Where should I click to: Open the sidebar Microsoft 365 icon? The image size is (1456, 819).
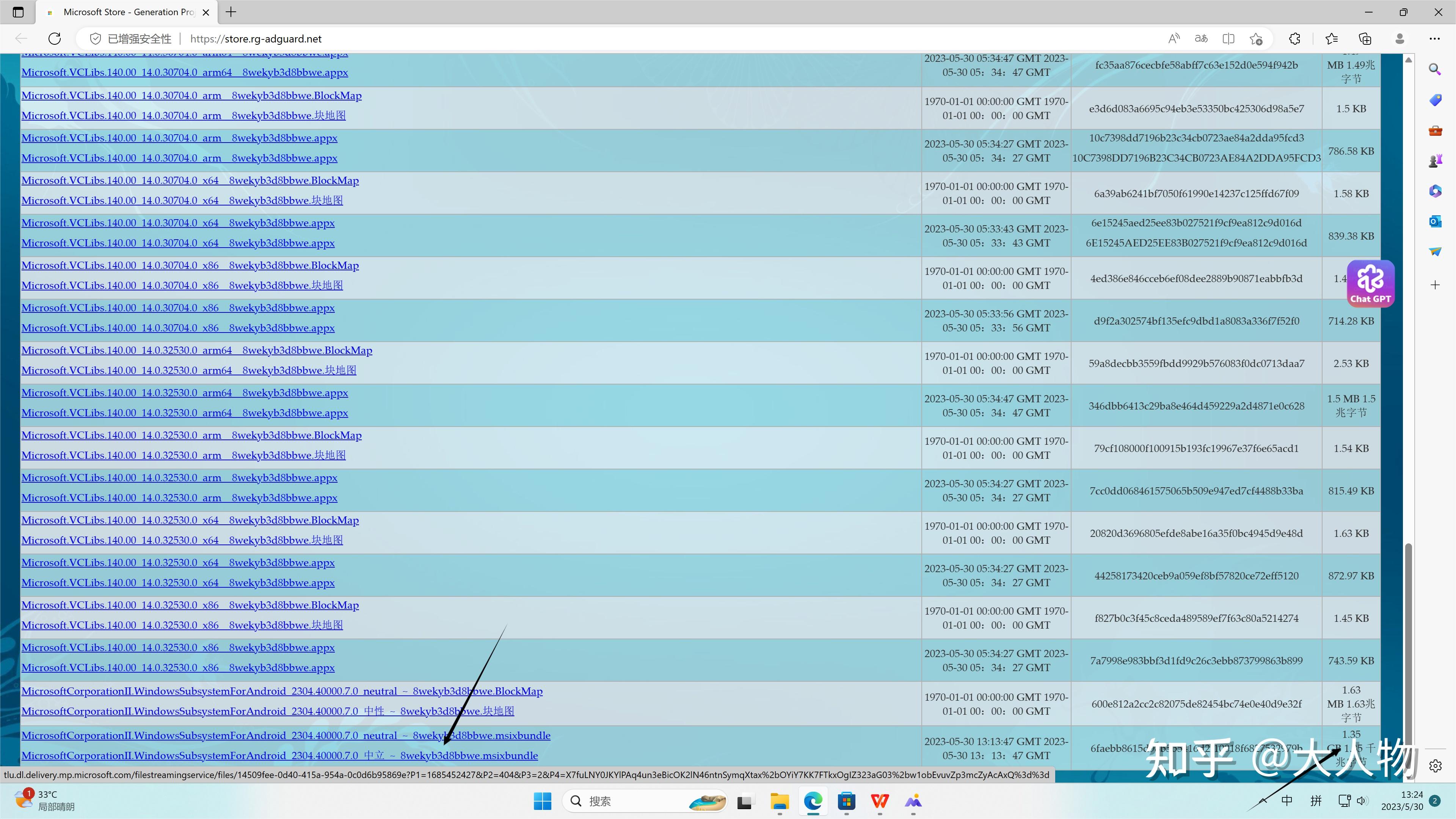(1435, 191)
